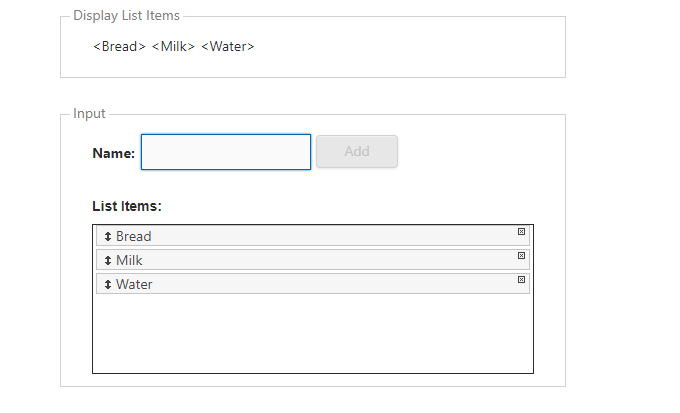680x413 pixels.
Task: Remove Milk using its delete icon
Action: 521,256
